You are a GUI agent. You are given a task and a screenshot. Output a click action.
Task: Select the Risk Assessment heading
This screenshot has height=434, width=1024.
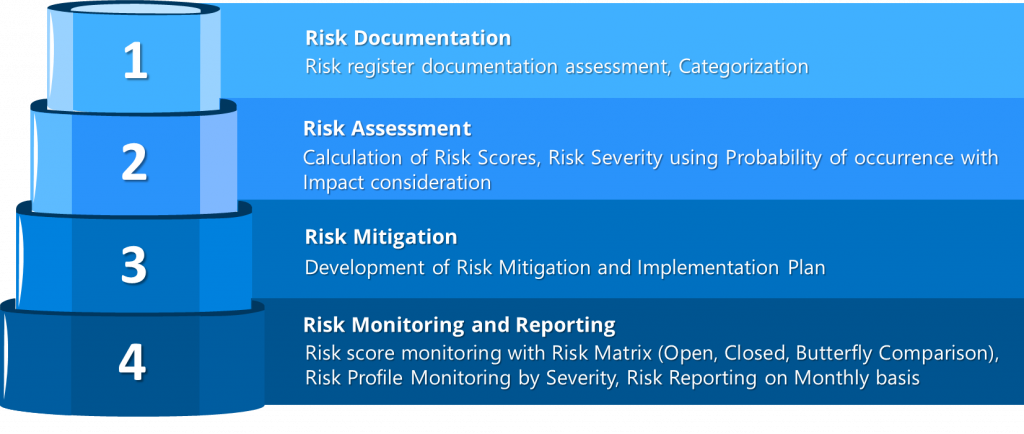[387, 129]
